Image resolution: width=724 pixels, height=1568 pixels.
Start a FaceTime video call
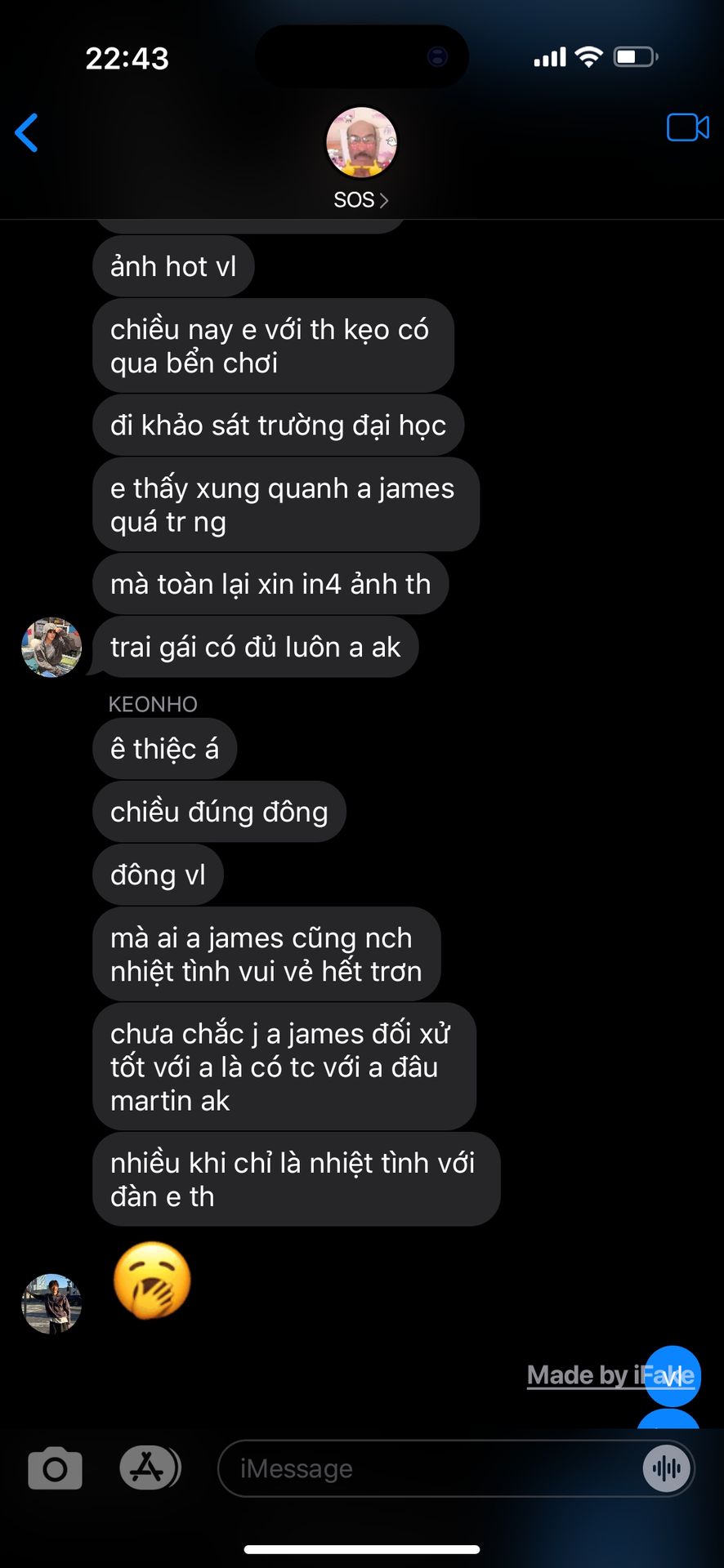[687, 127]
